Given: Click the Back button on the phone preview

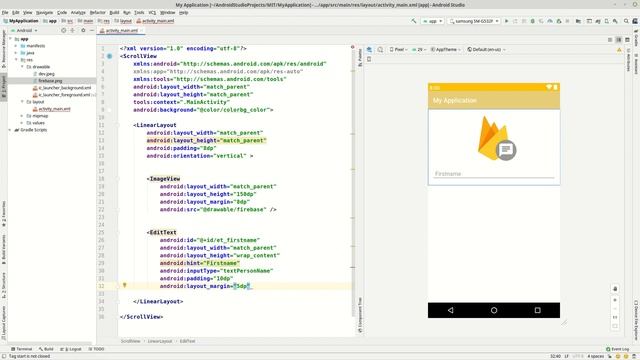Looking at the screenshot, I should point(450,310).
